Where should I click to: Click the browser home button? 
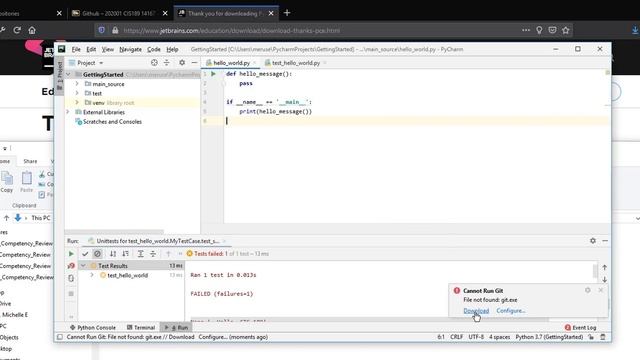tap(32, 30)
